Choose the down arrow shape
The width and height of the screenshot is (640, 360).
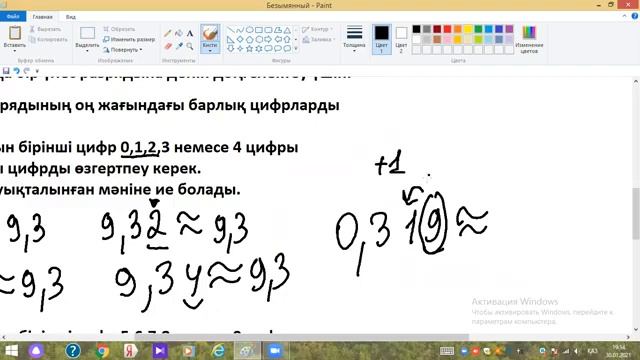pos(231,49)
